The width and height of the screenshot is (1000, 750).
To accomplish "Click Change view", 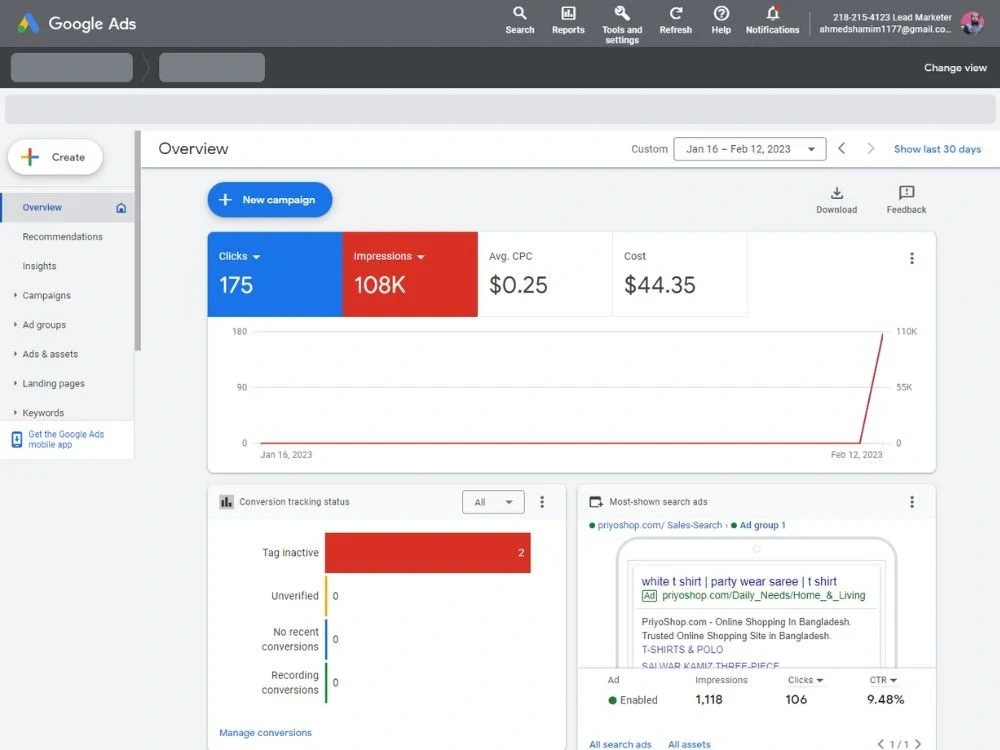I will [x=955, y=68].
